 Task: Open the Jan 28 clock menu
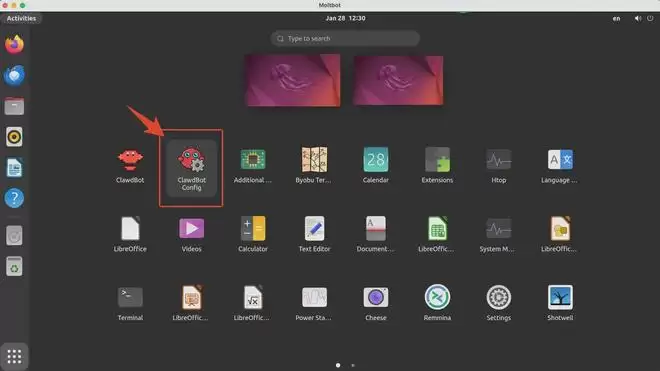(345, 18)
